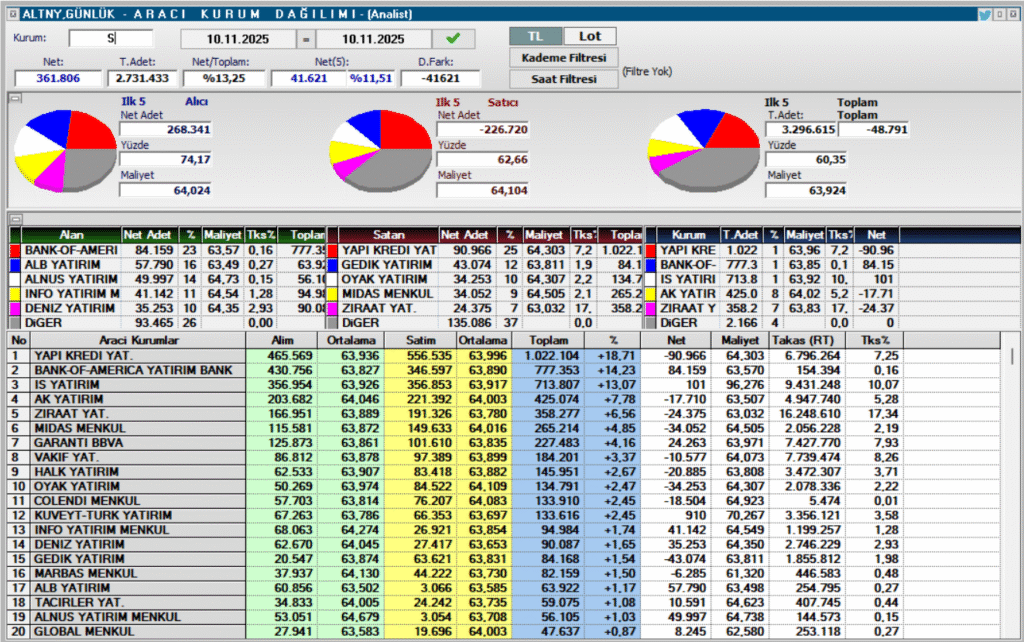The image size is (1024, 642).
Task: Click DiGER row in Alan table
Action: [167, 323]
